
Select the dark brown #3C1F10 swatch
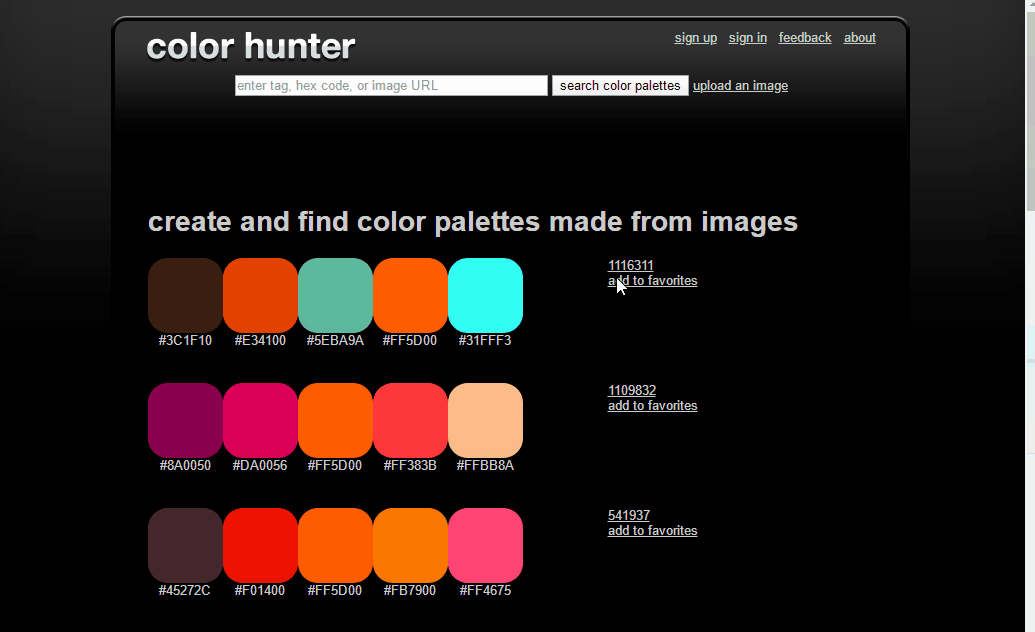pyautogui.click(x=185, y=295)
